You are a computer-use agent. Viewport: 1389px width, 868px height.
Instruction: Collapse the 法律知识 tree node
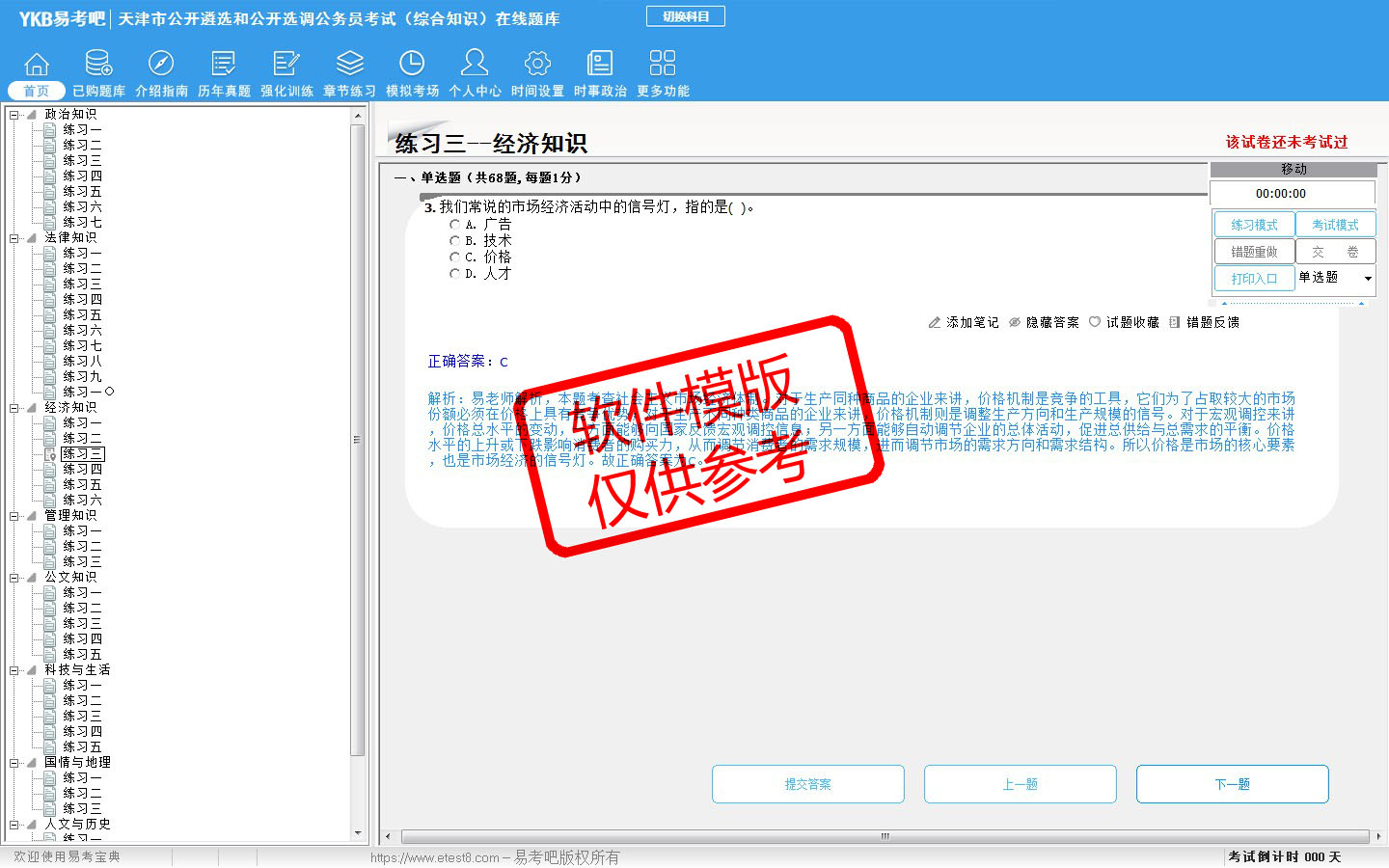14,238
